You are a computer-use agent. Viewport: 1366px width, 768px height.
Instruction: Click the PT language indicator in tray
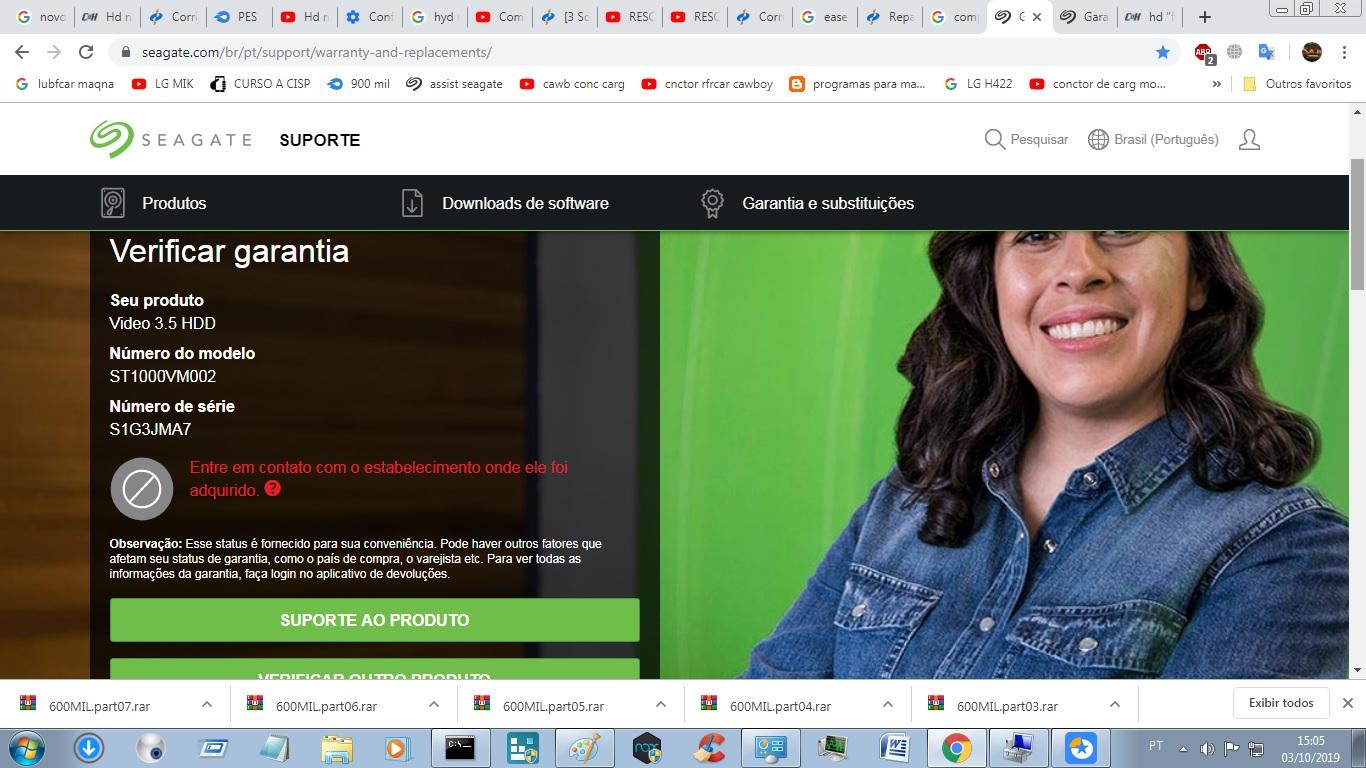pos(1156,746)
